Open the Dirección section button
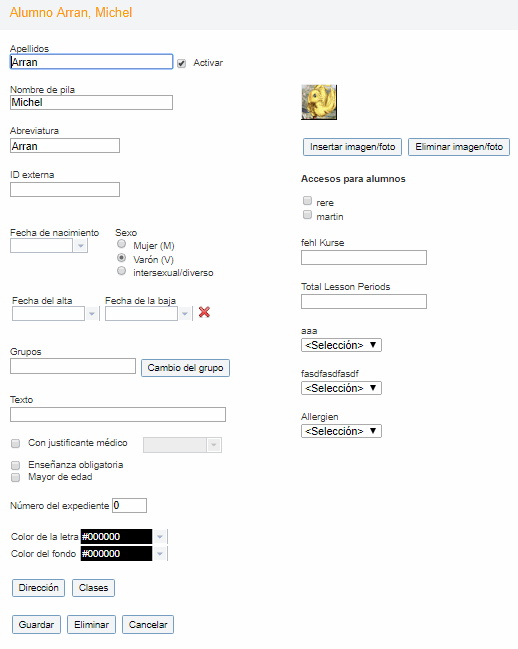The image size is (518, 649). tap(38, 588)
